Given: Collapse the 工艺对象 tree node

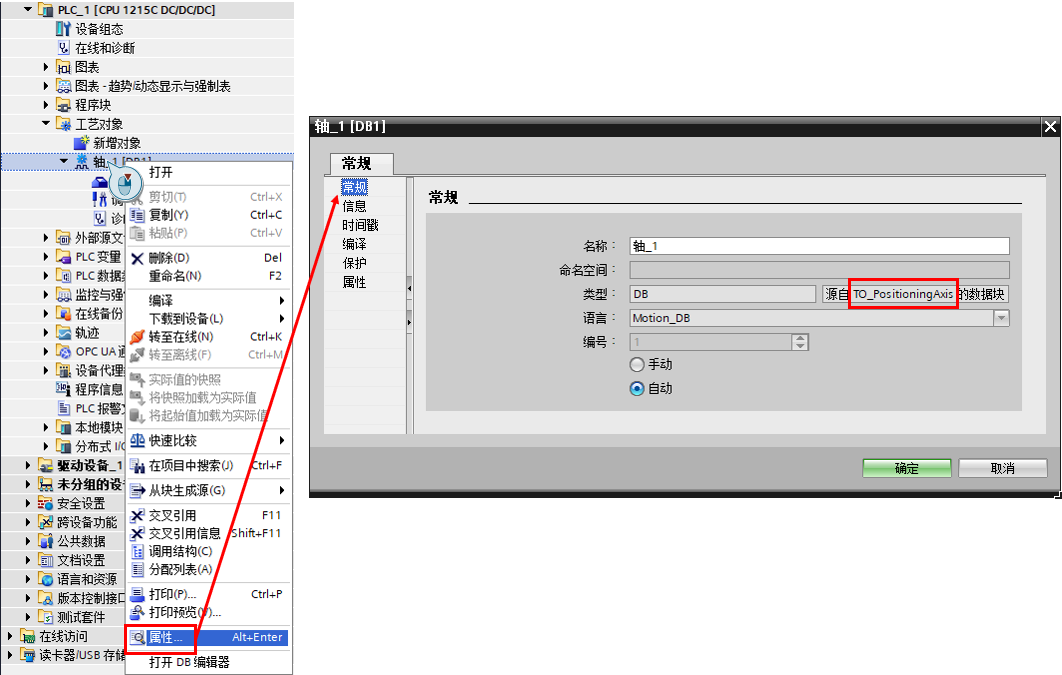Looking at the screenshot, I should 46,123.
